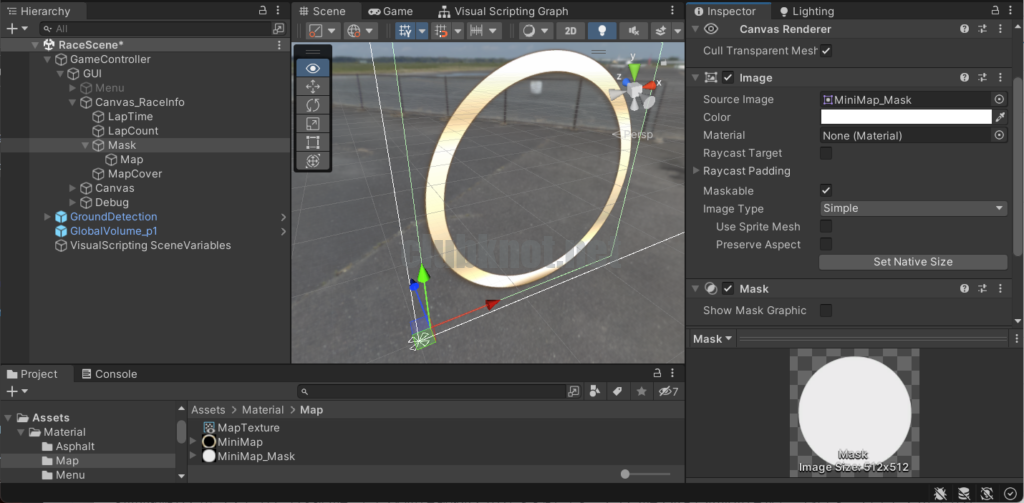The width and height of the screenshot is (1024, 503).
Task: Select the Rect tool in scene overlay
Action: (313, 142)
